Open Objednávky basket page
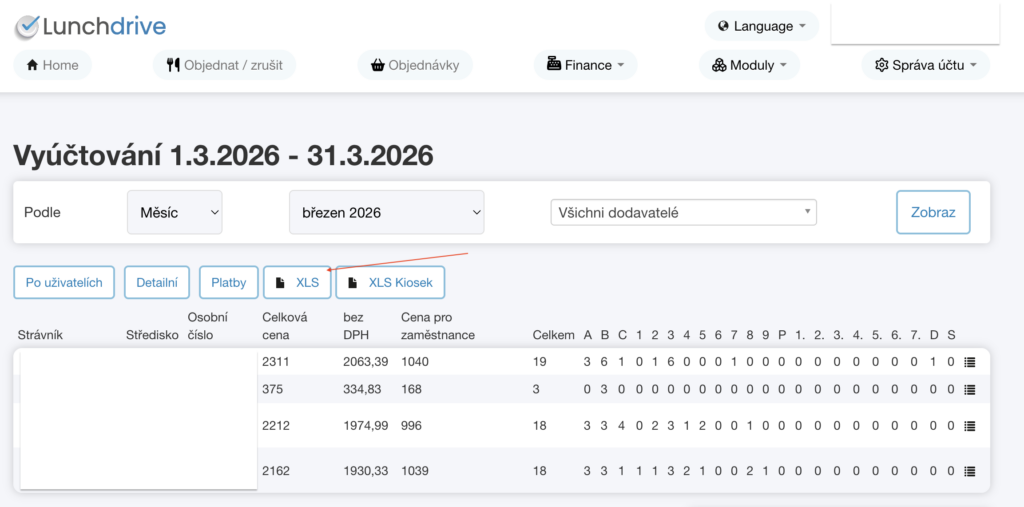Image resolution: width=1024 pixels, height=507 pixels. click(414, 65)
